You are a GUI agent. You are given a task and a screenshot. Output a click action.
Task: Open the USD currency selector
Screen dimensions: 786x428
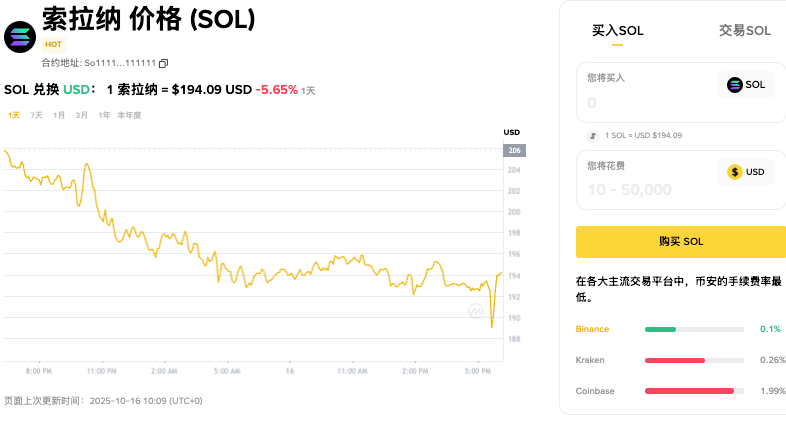pos(746,172)
